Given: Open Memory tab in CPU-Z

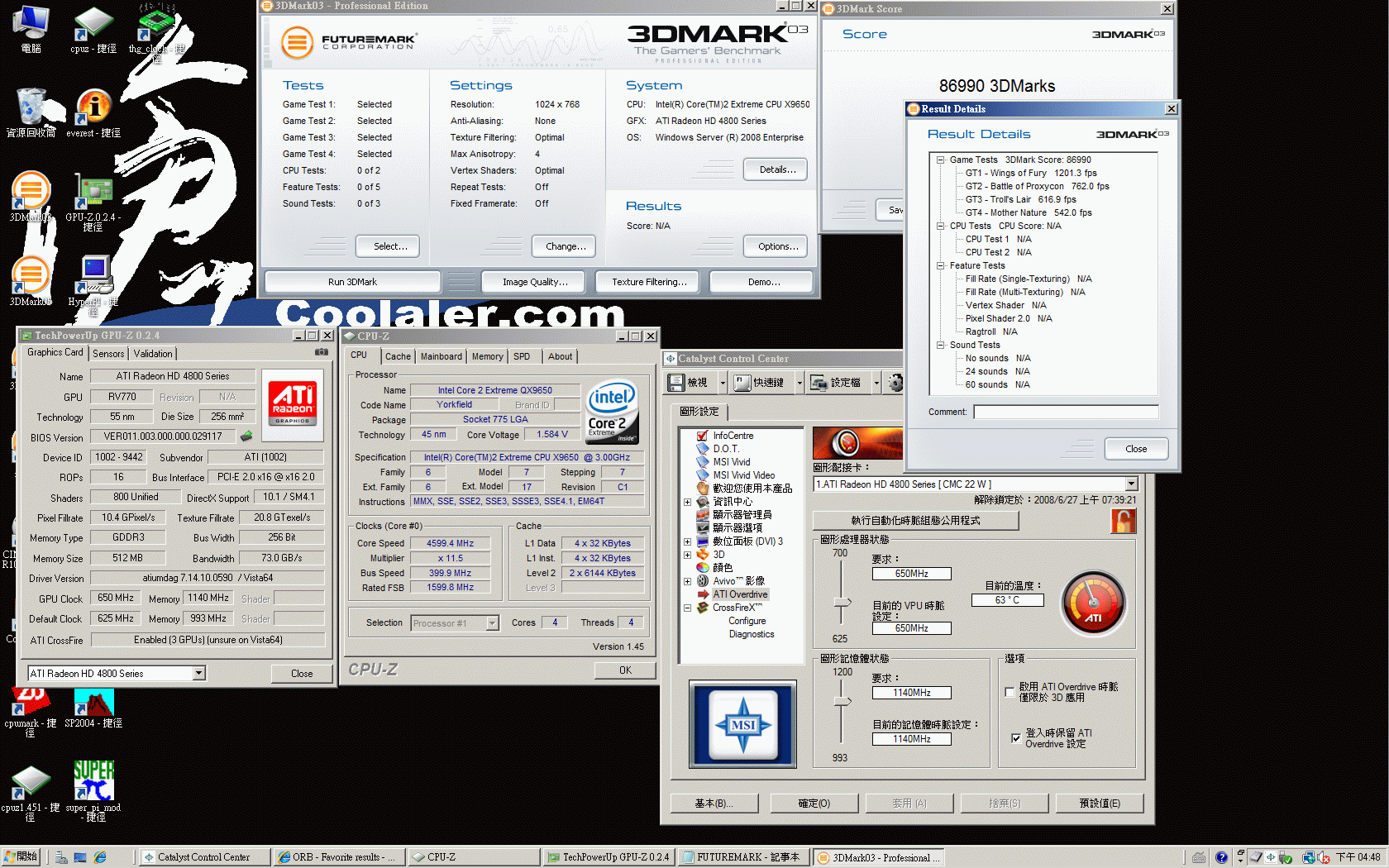Looking at the screenshot, I should click(487, 356).
